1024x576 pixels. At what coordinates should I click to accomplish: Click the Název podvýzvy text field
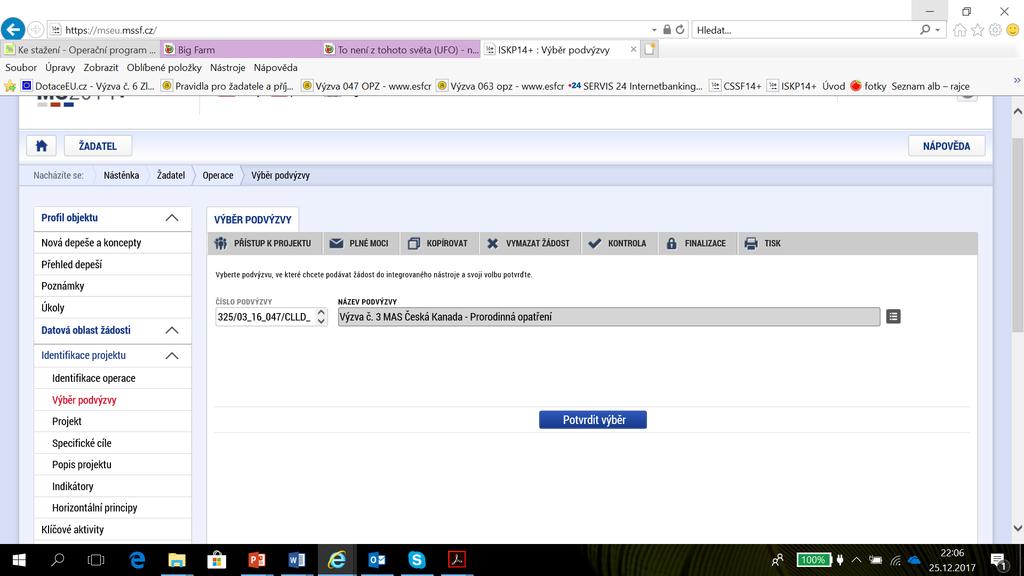(609, 317)
